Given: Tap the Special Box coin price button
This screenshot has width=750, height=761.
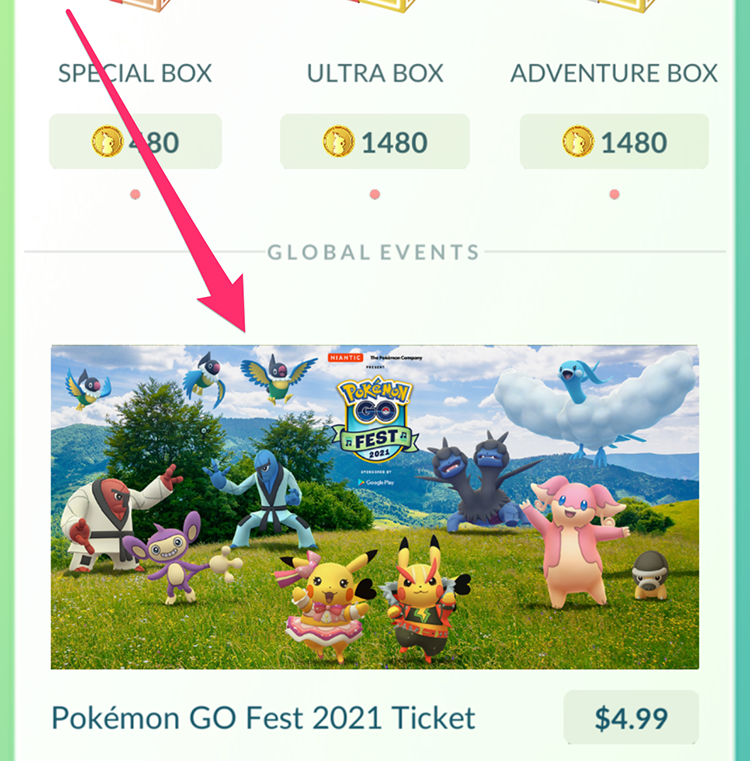Looking at the screenshot, I should (x=135, y=142).
